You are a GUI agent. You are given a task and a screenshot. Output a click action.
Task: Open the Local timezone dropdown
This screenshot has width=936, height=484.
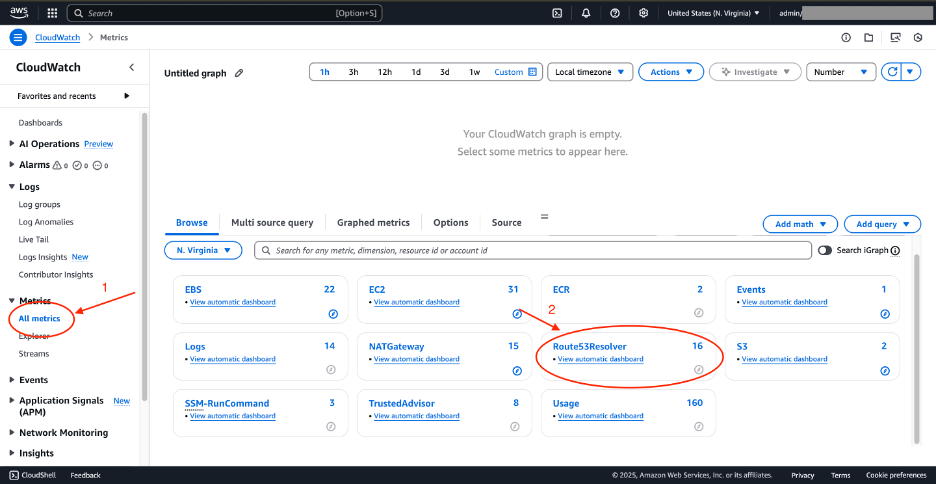pos(590,72)
